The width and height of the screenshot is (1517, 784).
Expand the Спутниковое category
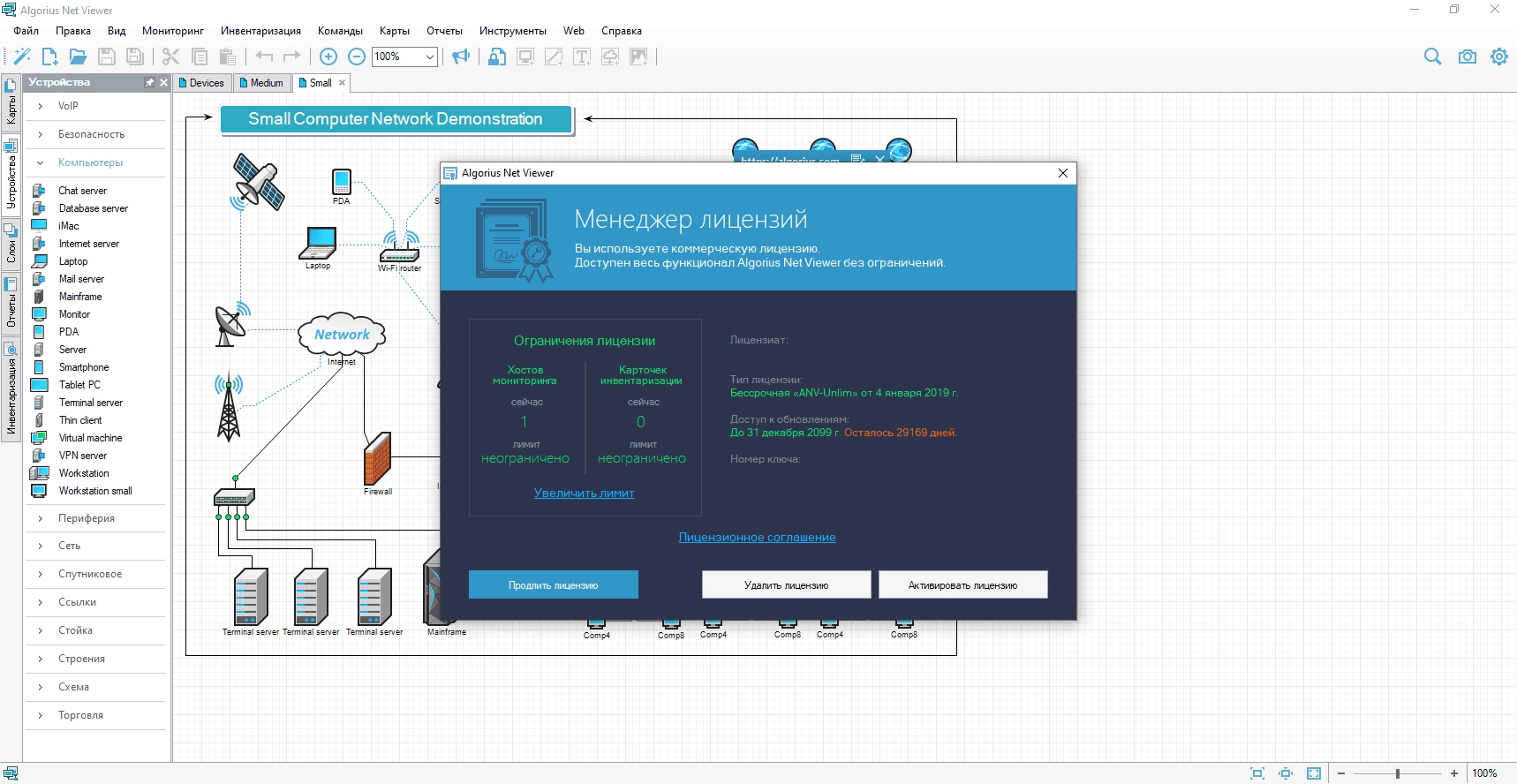click(x=41, y=574)
